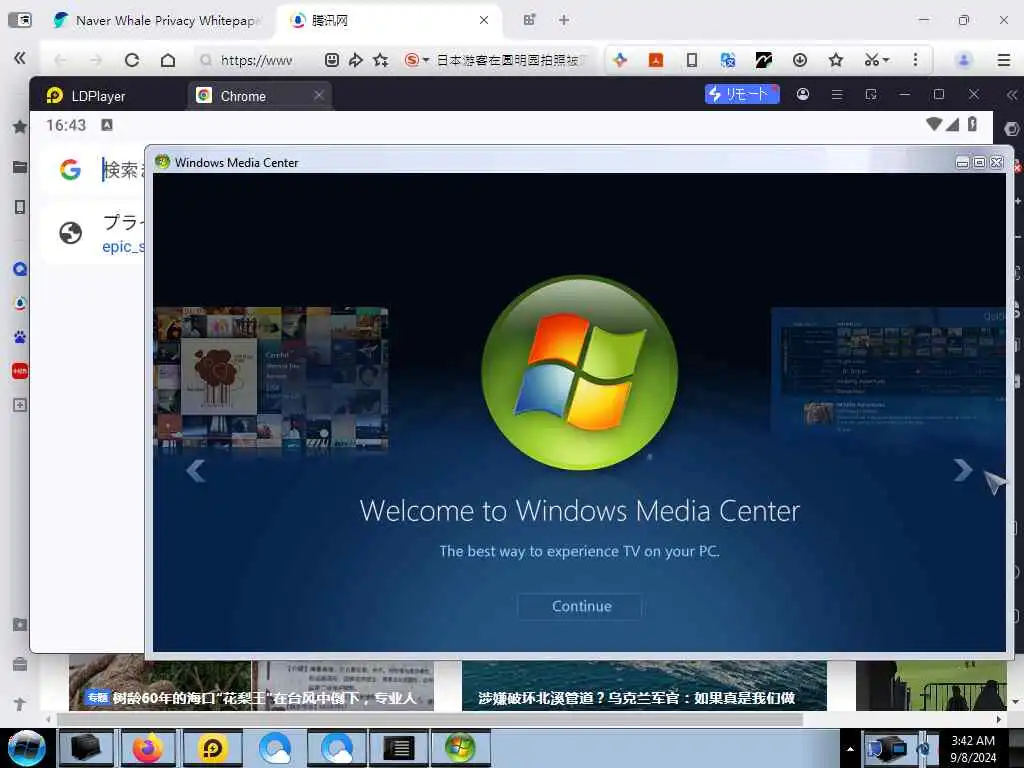The image size is (1024, 768).
Task: Open the bookmarks star in extension toolbar
Action: (x=835, y=60)
